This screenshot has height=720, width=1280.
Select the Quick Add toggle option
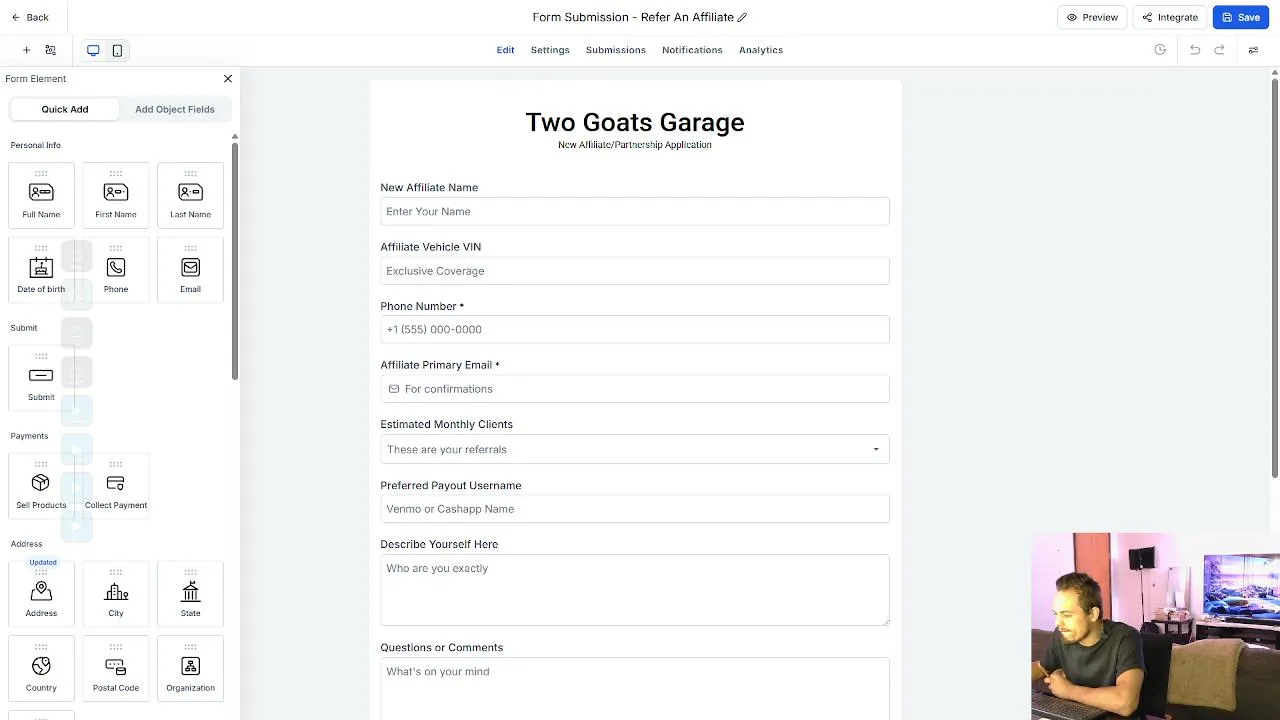pos(65,109)
